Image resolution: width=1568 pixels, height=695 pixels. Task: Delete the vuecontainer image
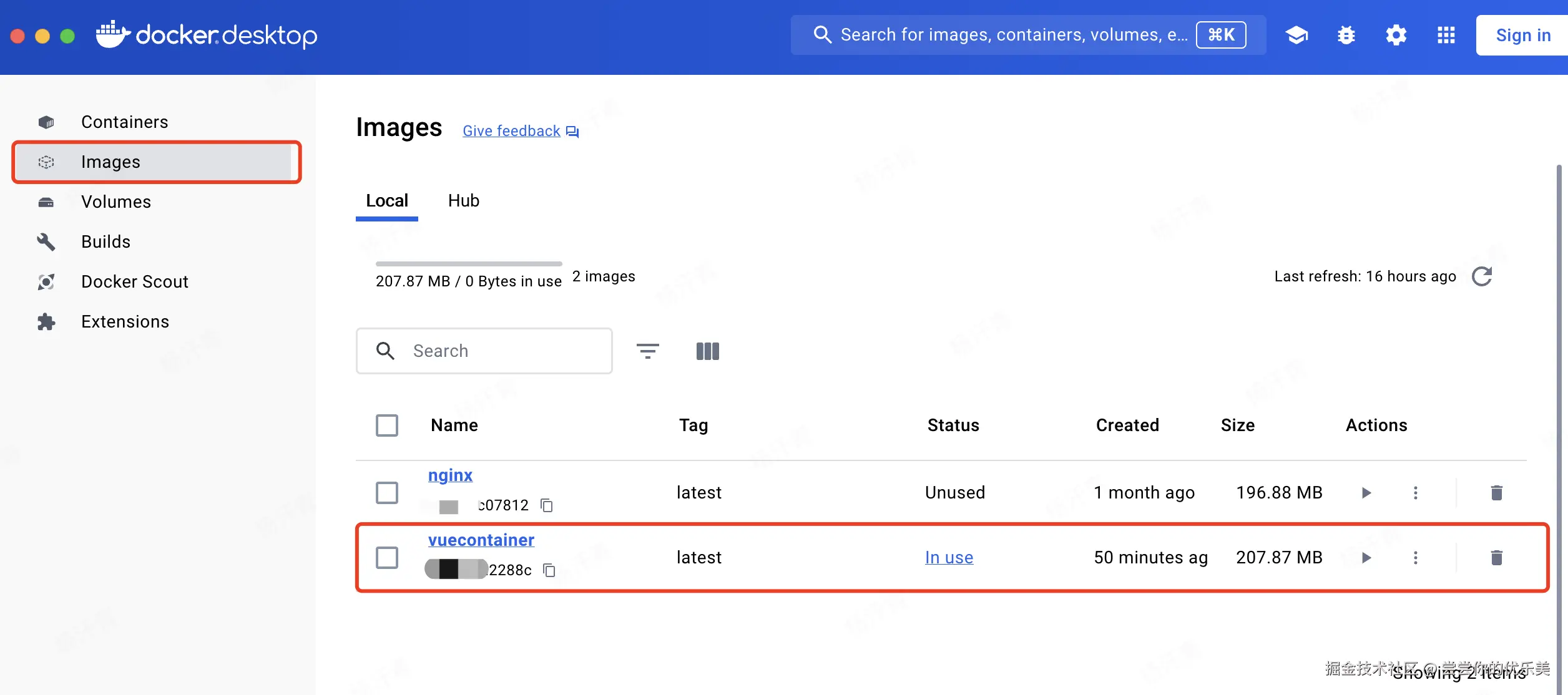pos(1496,557)
